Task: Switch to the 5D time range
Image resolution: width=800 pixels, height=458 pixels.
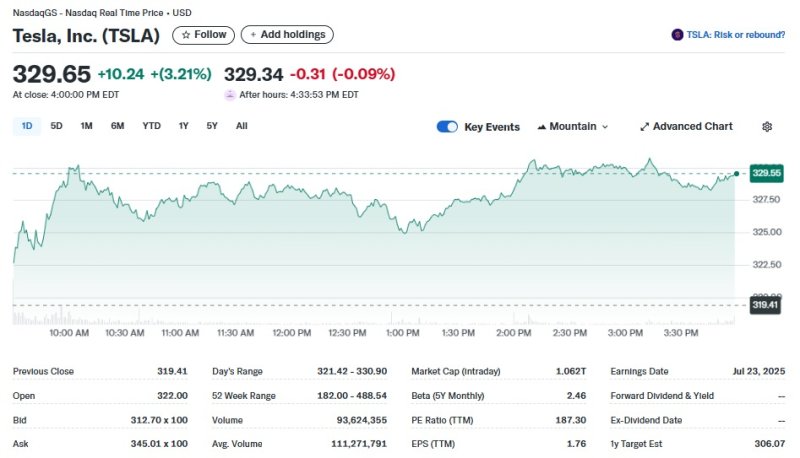Action: pyautogui.click(x=57, y=126)
